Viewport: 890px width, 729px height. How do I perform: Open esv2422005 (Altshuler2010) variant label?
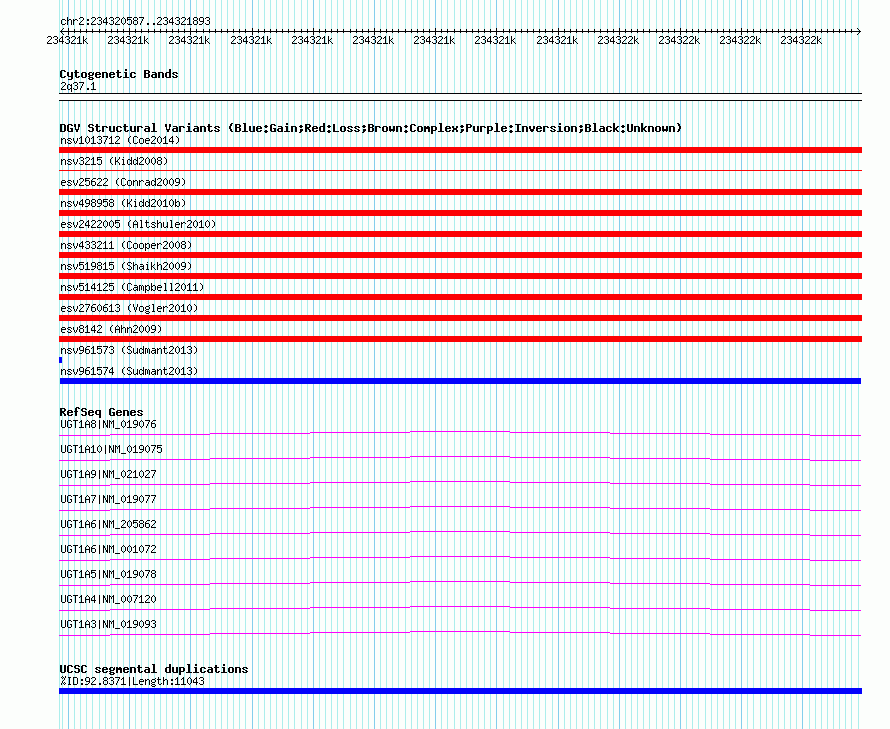pyautogui.click(x=138, y=224)
